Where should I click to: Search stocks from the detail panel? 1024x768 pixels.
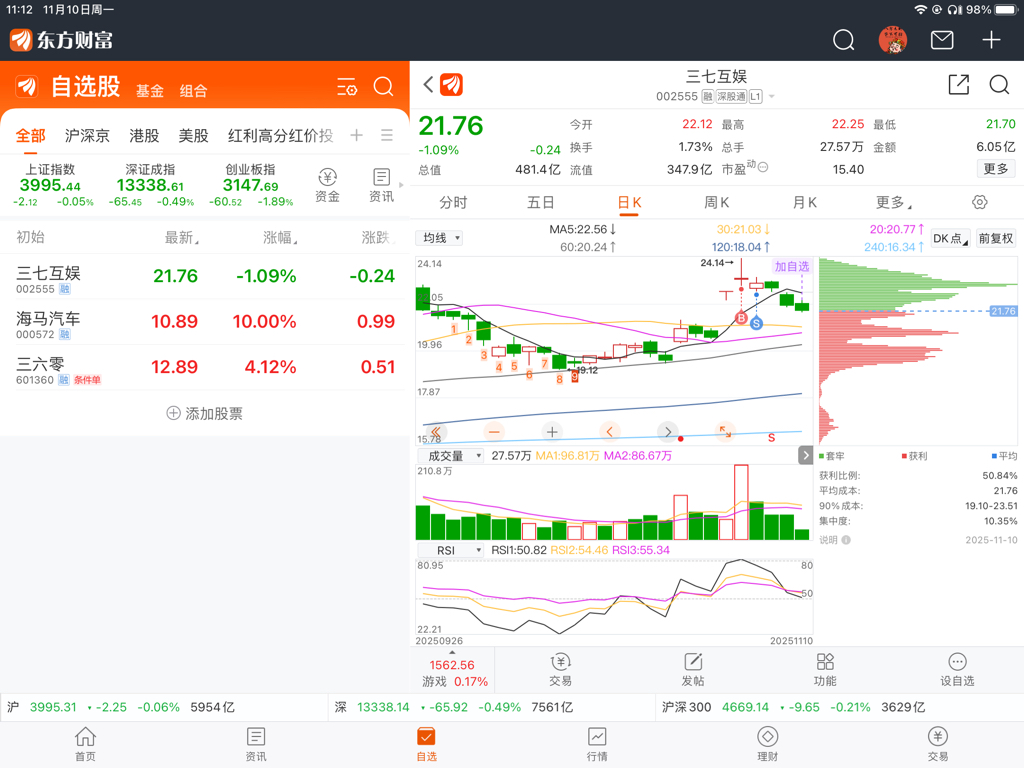[x=999, y=84]
